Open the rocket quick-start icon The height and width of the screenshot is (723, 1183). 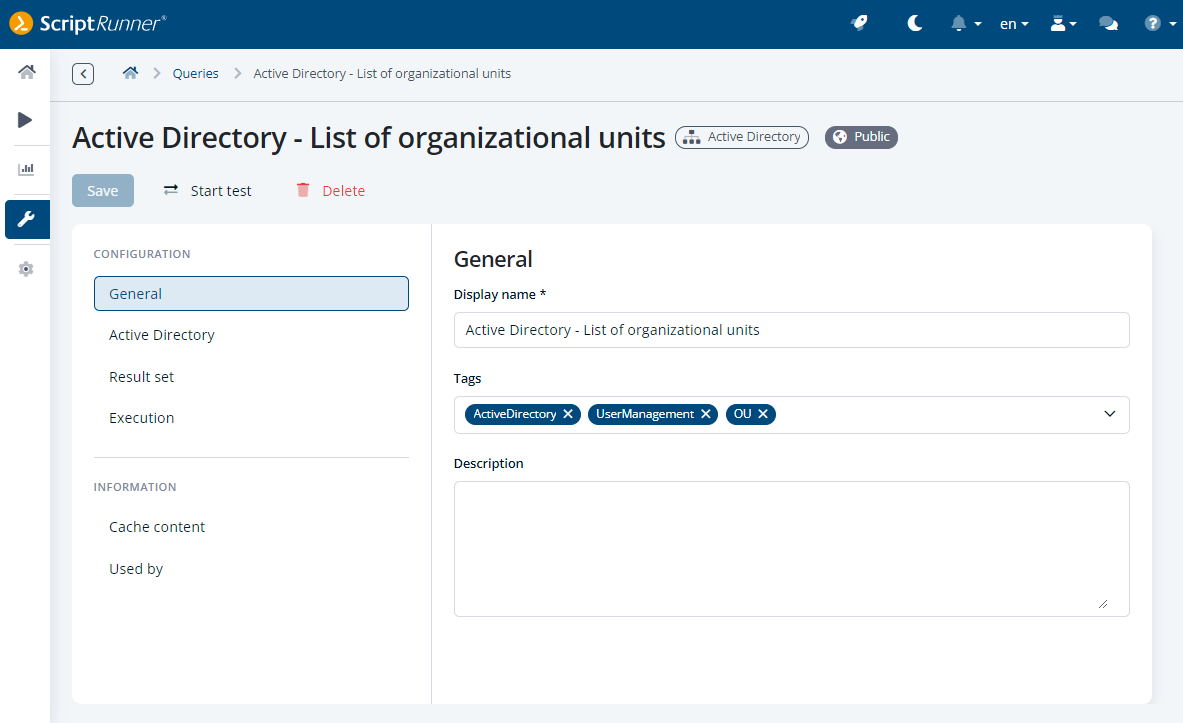coord(859,23)
